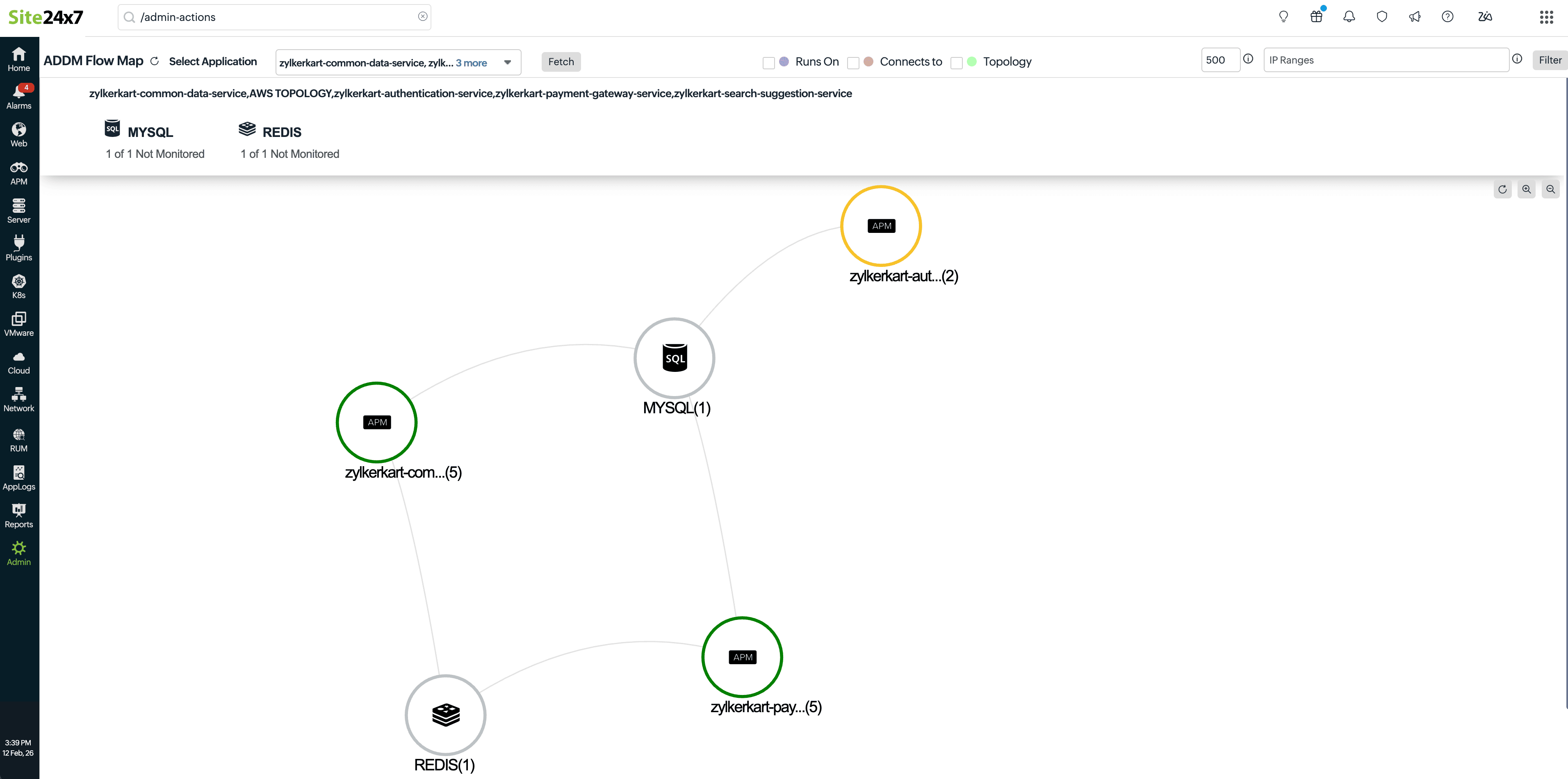Focus the IP Ranges input field
The image size is (1568, 779).
click(1386, 59)
